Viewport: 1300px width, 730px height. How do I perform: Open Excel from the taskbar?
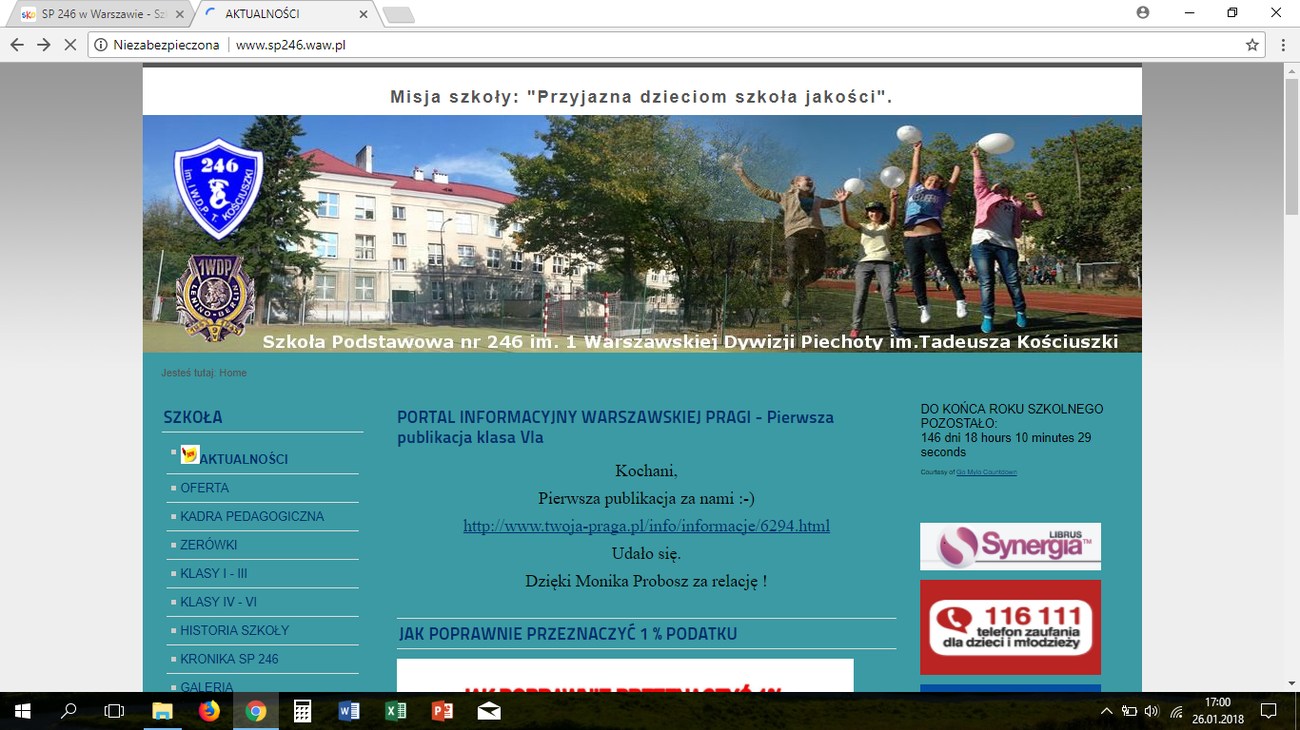[396, 711]
